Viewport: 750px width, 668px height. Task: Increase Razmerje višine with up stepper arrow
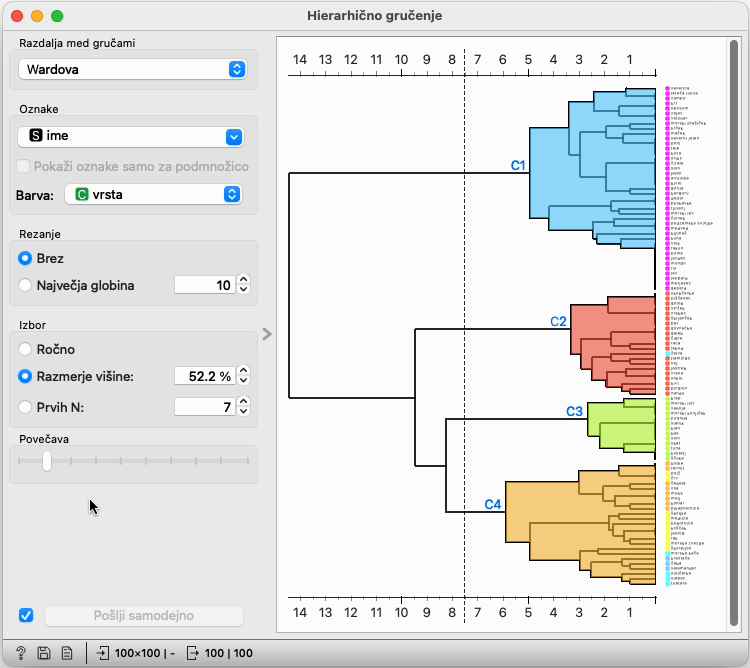coord(243,371)
